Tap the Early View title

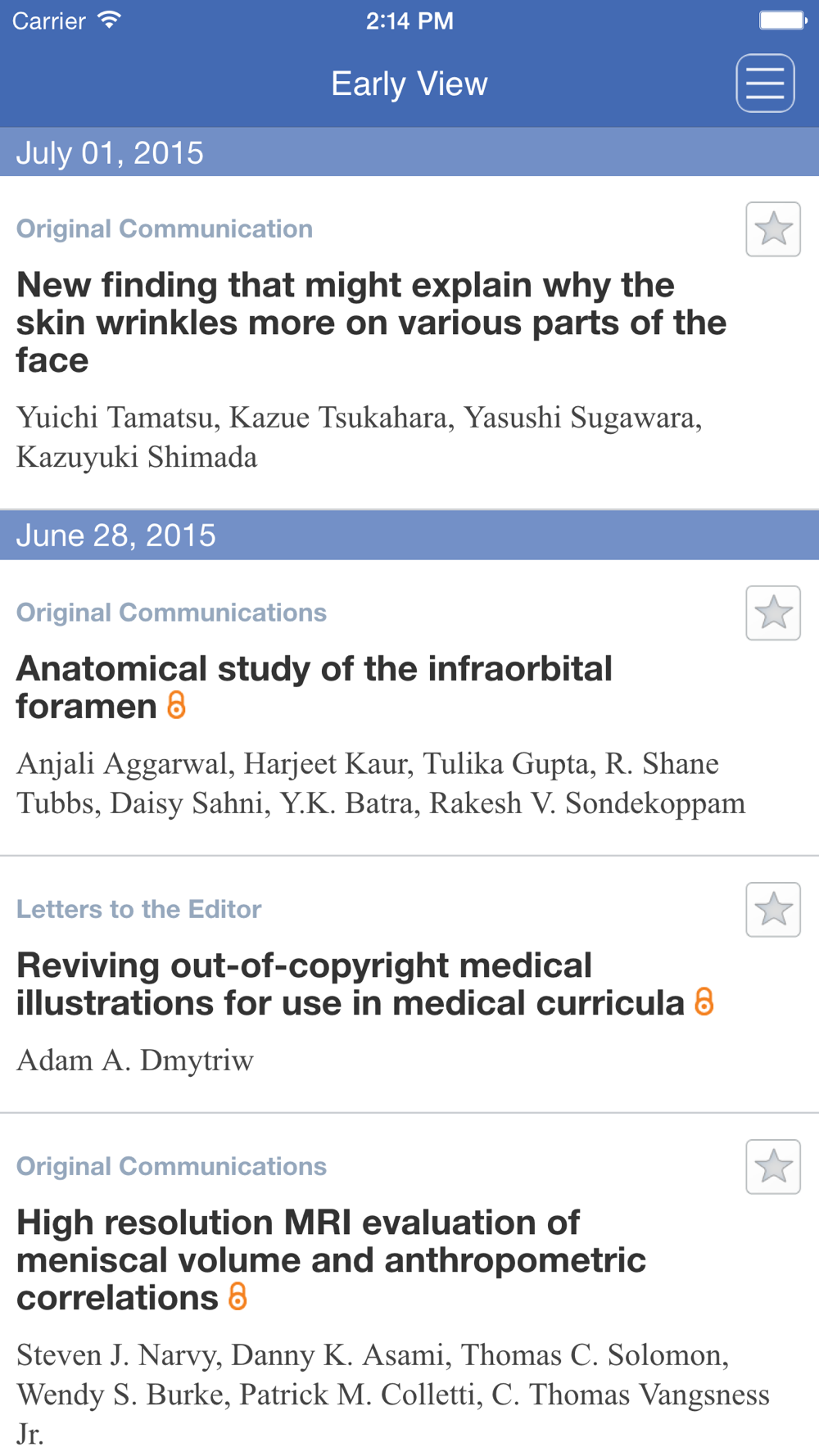pyautogui.click(x=409, y=84)
